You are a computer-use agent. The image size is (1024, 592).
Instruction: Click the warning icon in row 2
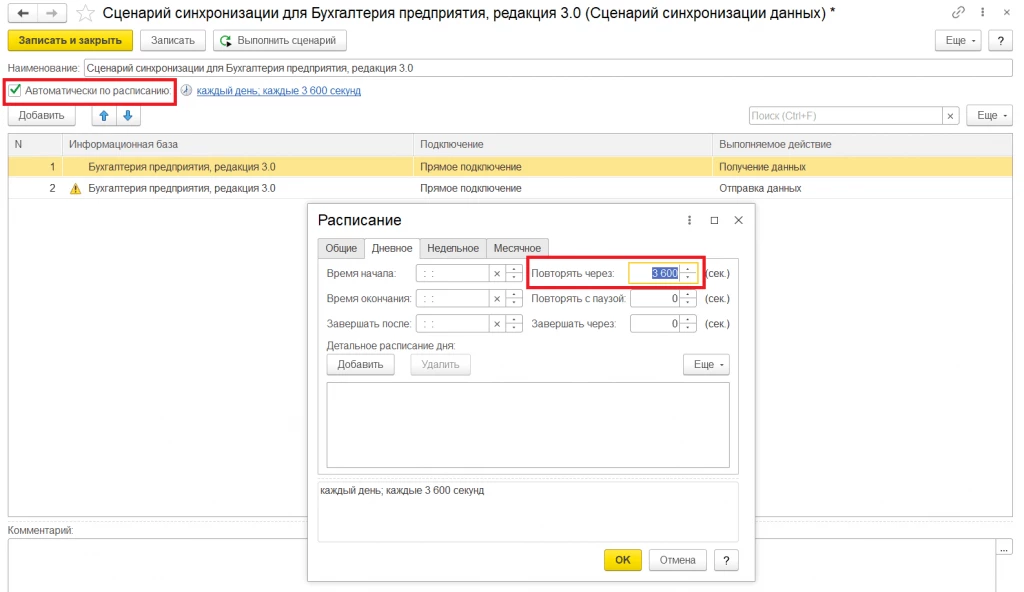[76, 188]
